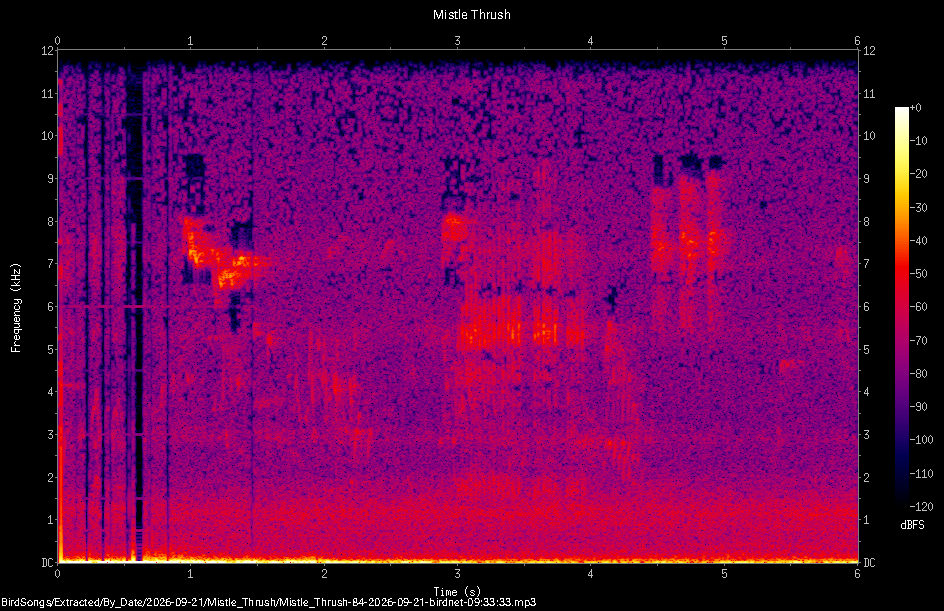Click the mp3 file path caption

269,602
